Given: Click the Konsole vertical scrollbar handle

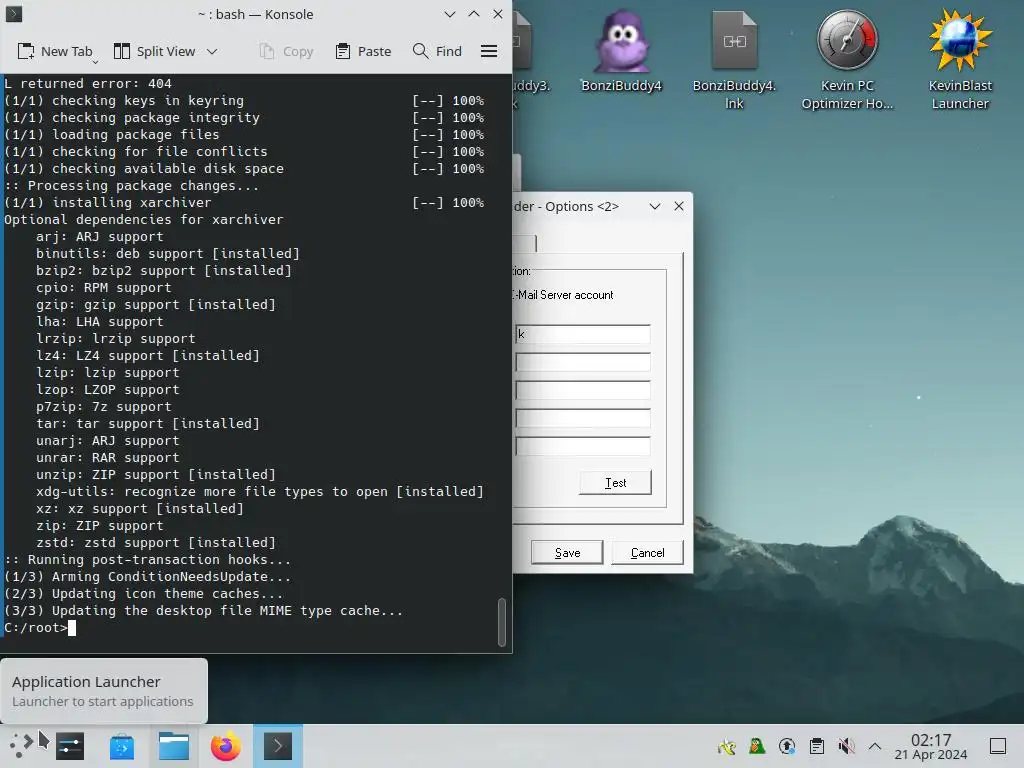Looking at the screenshot, I should (x=502, y=622).
